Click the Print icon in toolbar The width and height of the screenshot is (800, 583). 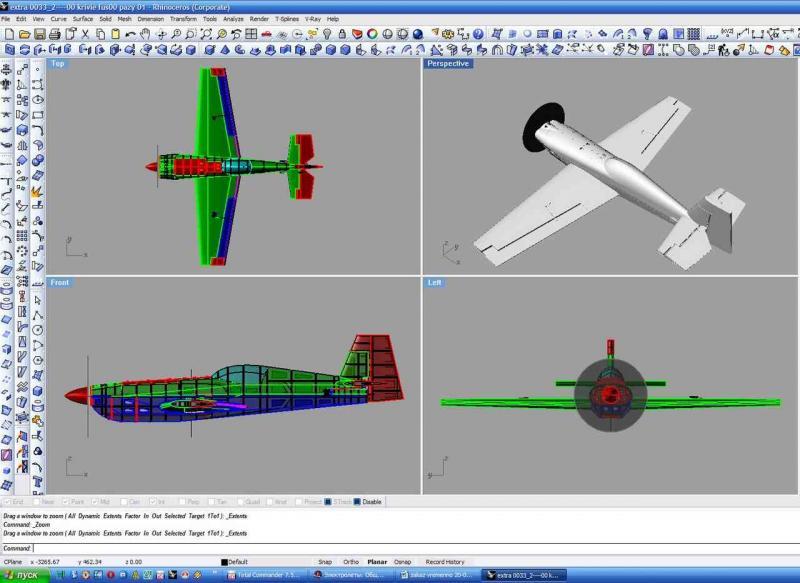[54, 33]
